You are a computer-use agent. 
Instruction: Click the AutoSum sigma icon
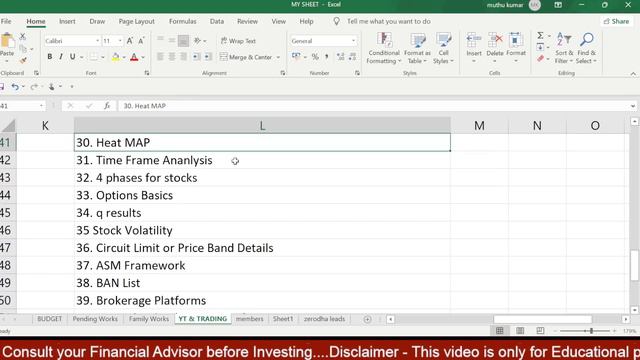[540, 36]
